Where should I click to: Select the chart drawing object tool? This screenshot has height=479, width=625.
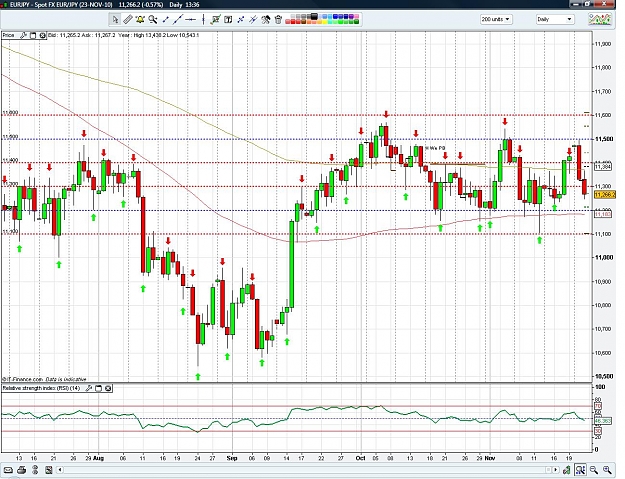(x=216, y=19)
